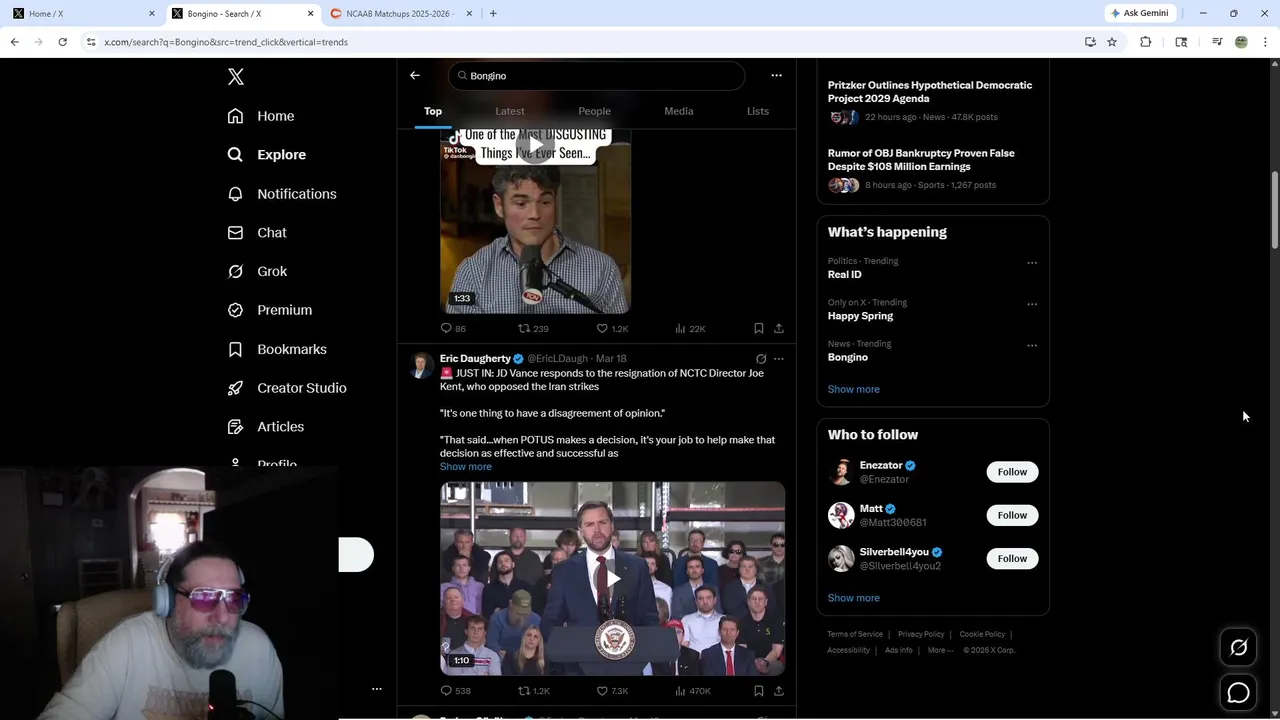1280x720 pixels.
Task: Switch to Home / X browser tab
Action: click(83, 13)
